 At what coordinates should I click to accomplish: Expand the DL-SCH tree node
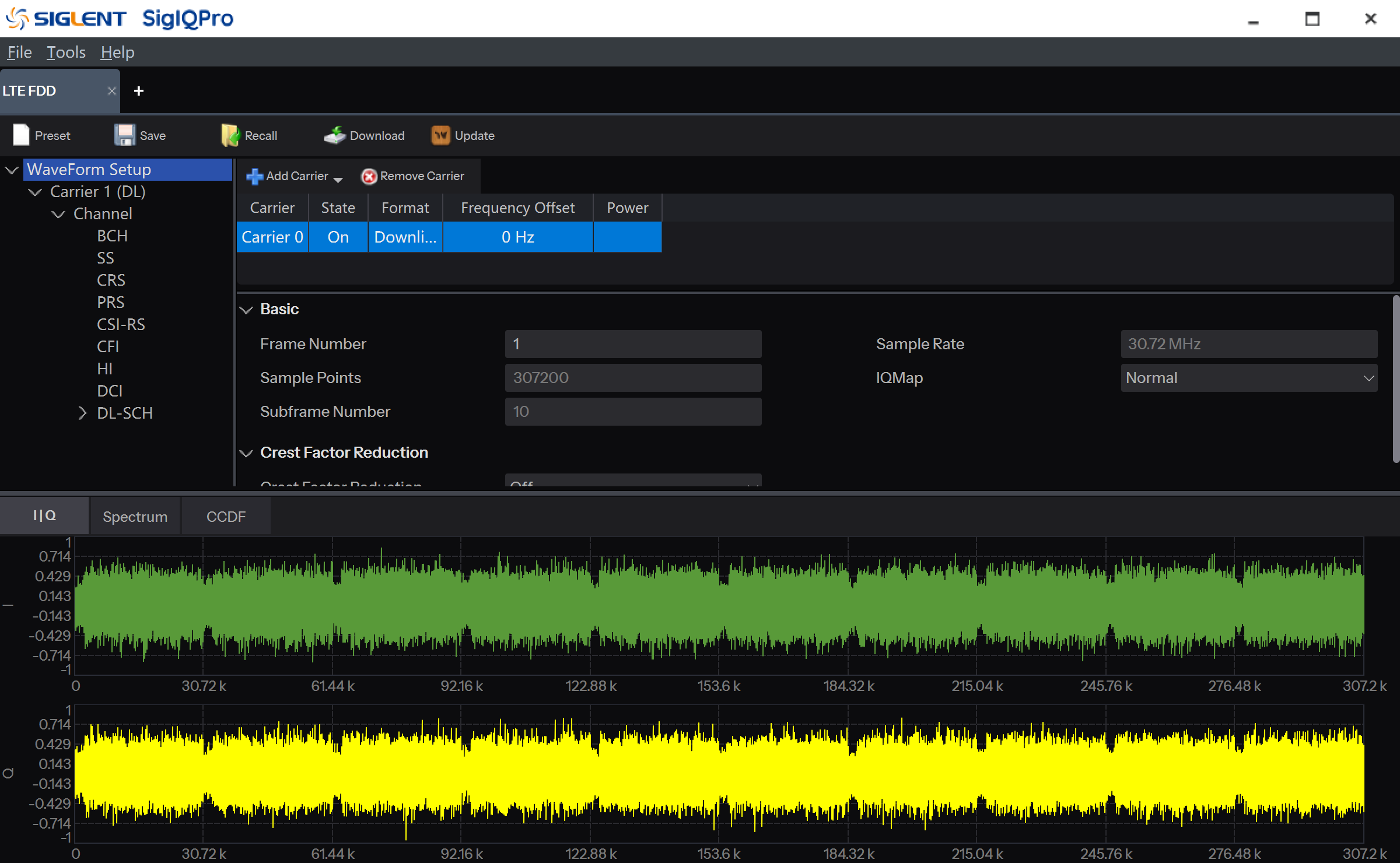coord(82,413)
